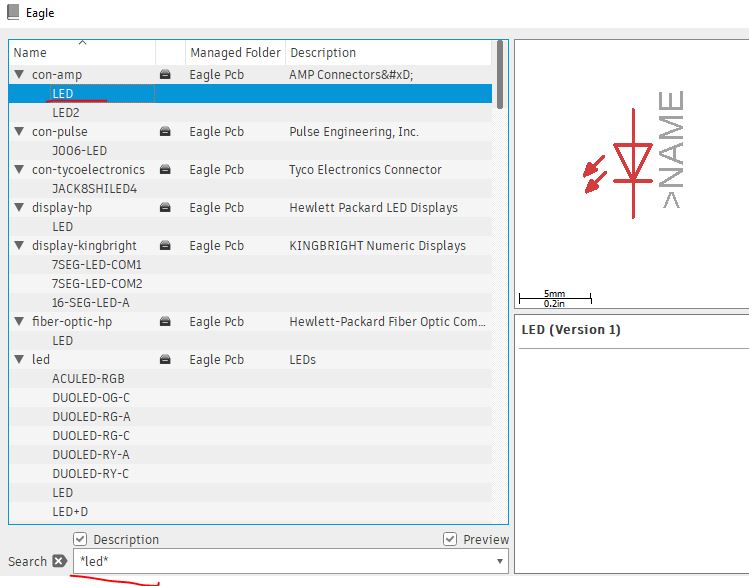Select the 7SEG-LED-COM1 device
This screenshot has height=586, width=749.
[96, 265]
